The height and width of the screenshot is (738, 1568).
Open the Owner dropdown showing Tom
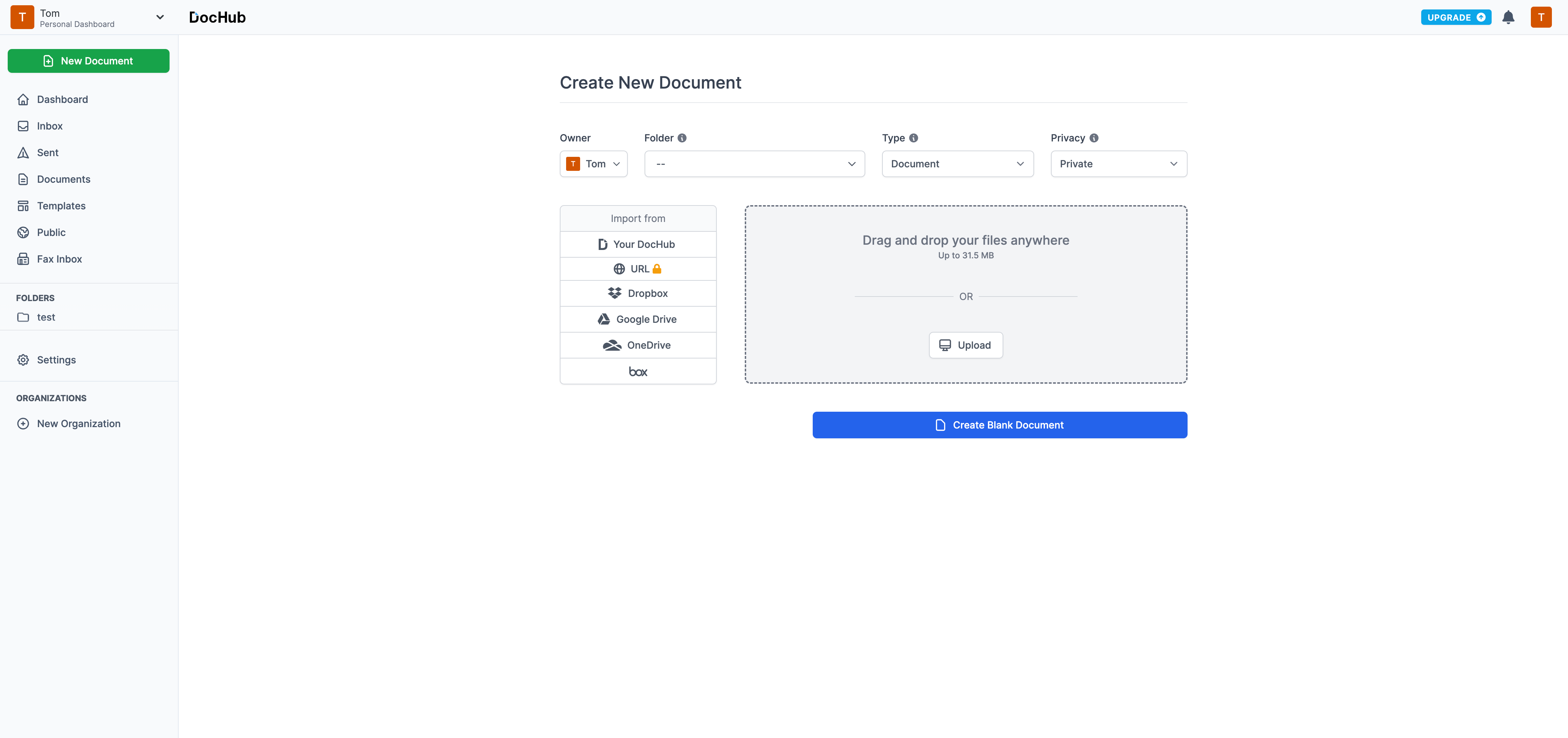click(x=593, y=163)
